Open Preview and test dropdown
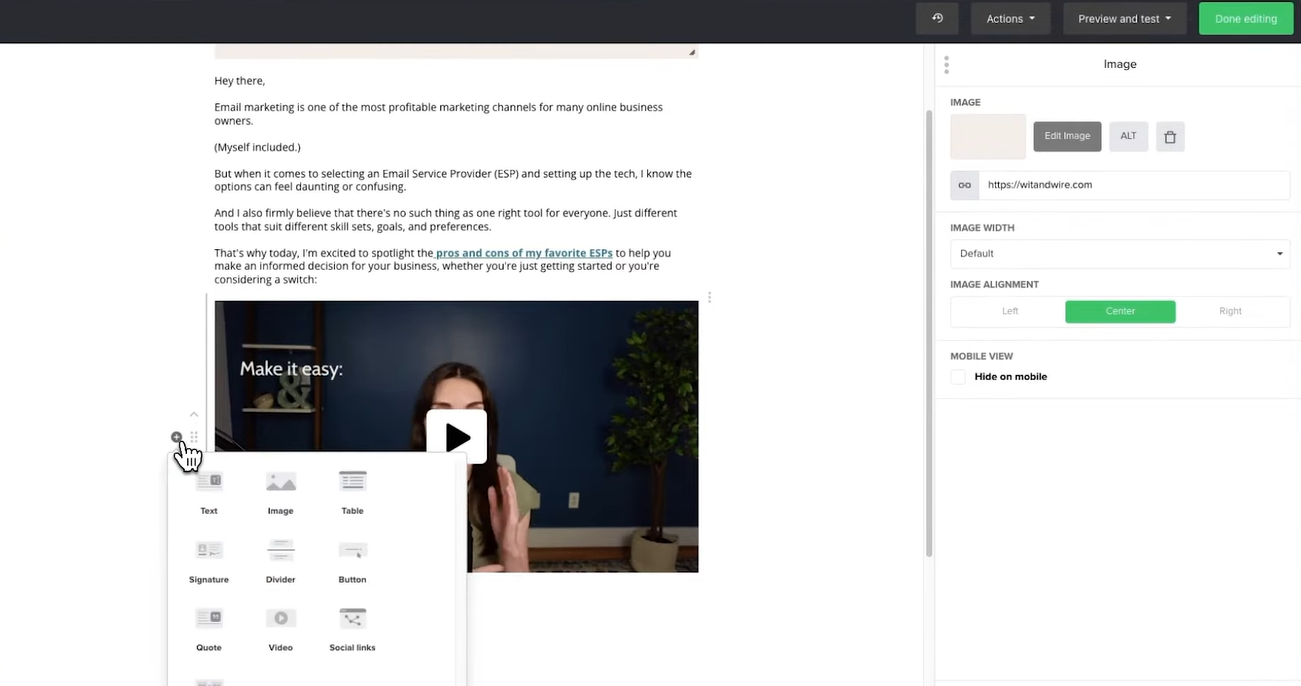The image size is (1301, 686). click(1124, 18)
